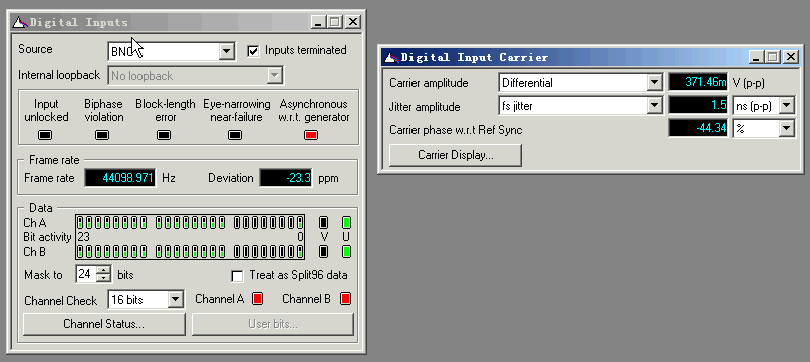Click the Digital Input Carrier title icon
Screen dimensions: 810x362
click(x=391, y=57)
